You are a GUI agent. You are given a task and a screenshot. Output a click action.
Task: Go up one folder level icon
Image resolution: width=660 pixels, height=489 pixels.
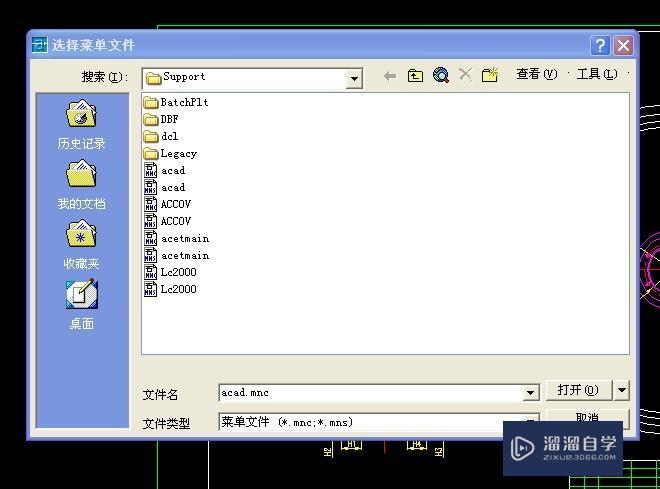pyautogui.click(x=415, y=76)
